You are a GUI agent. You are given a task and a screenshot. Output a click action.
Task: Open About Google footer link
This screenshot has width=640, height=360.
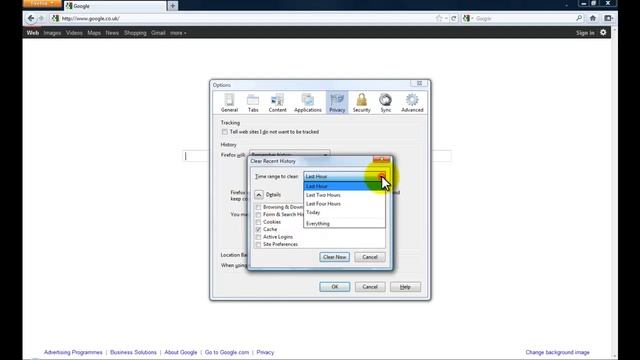180,352
